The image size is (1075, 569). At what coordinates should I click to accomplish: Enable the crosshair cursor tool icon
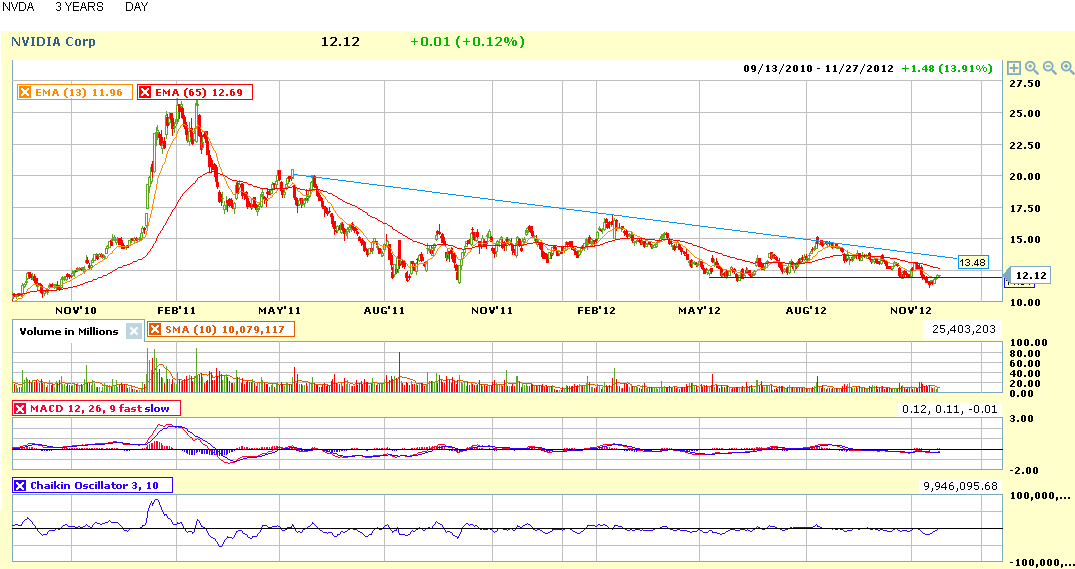coord(1014,68)
